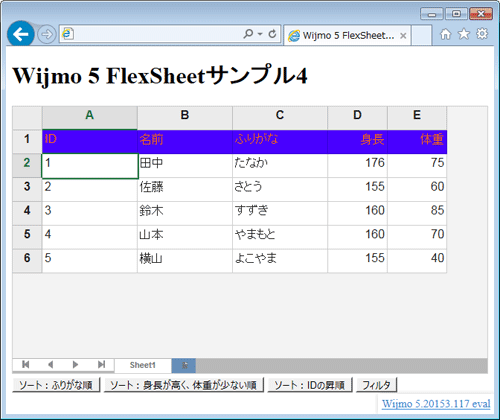Screen dimensions: 500x420
Task: Select the cell containing 鈴木
Action: pyautogui.click(x=185, y=213)
